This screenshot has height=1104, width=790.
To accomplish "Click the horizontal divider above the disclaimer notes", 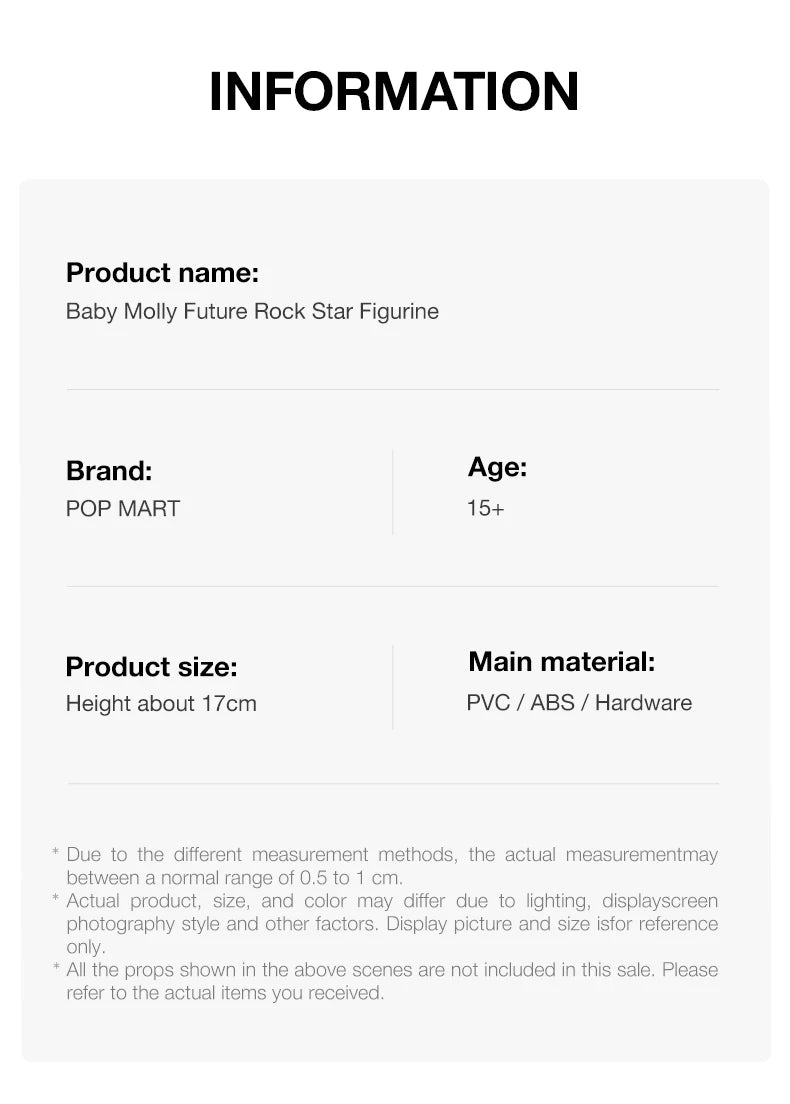I will coord(393,783).
